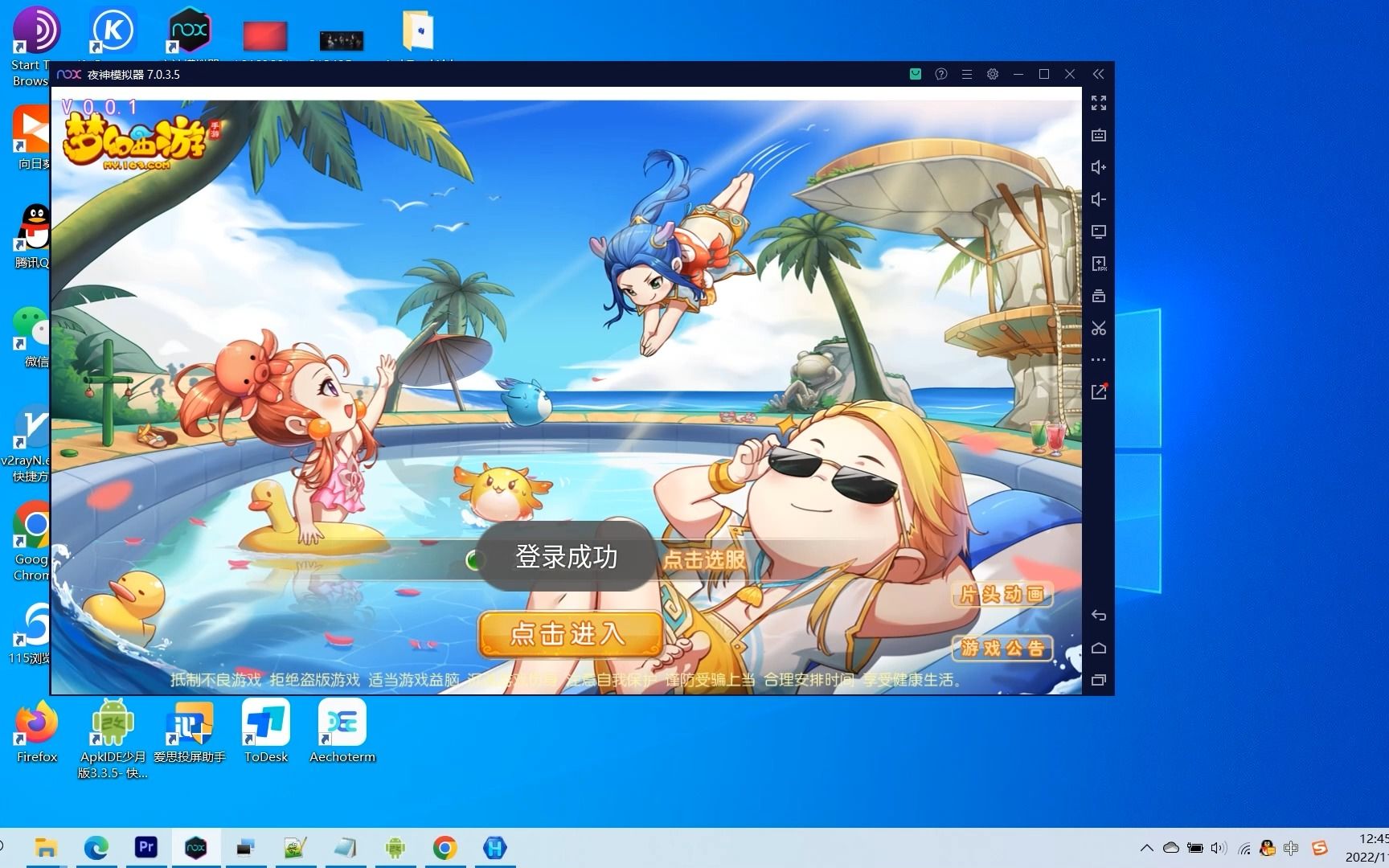This screenshot has width=1389, height=868.
Task: Open the screen display tool in sidebar
Action: [x=1098, y=231]
